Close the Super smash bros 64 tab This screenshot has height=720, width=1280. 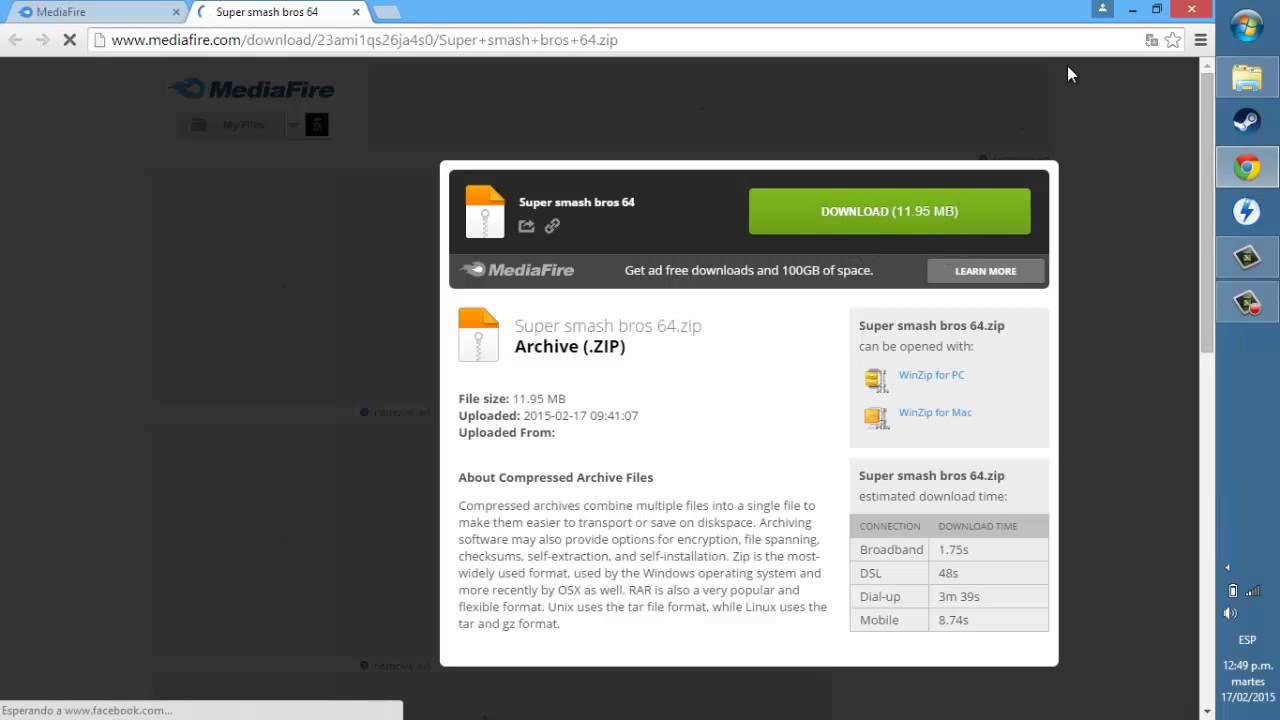click(355, 12)
